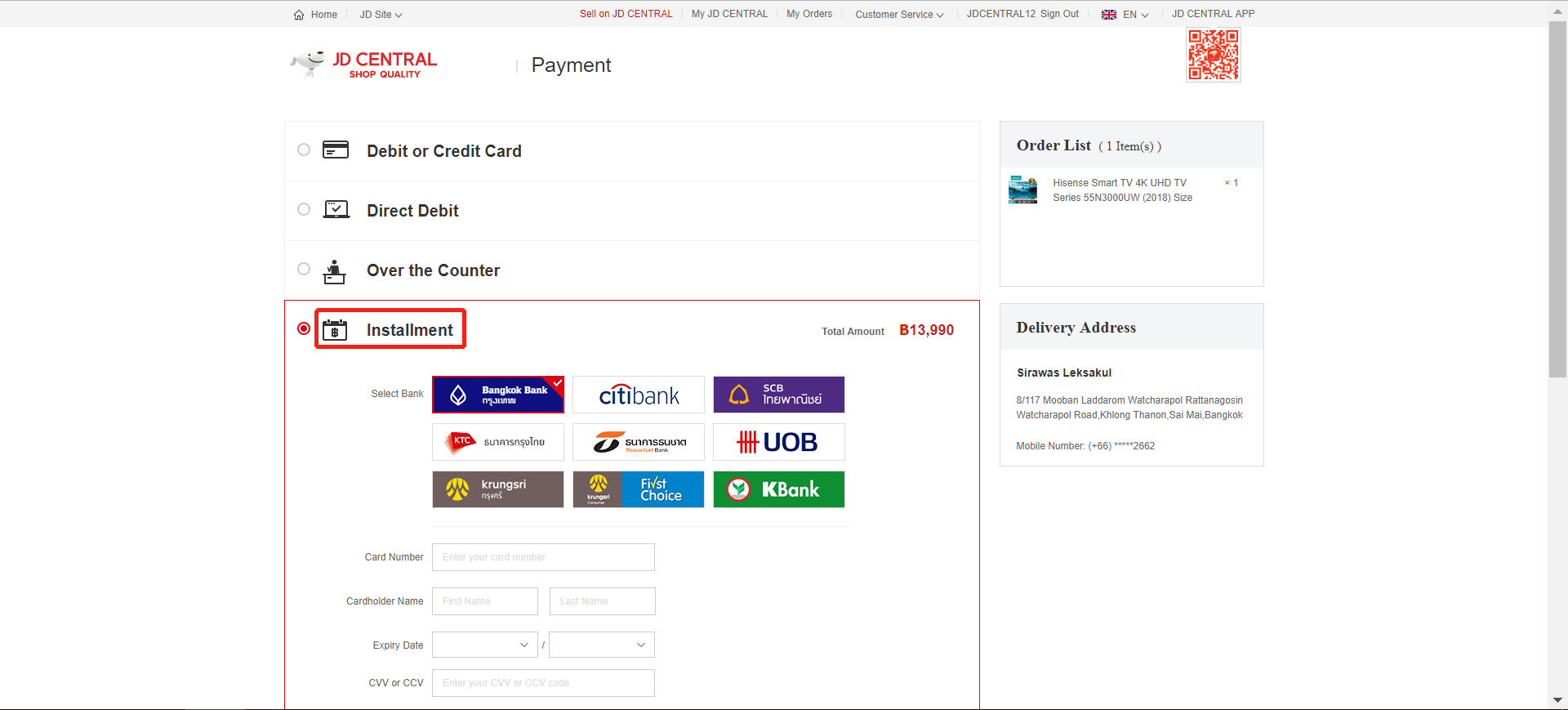Open Sell on JD CENTRAL link
The image size is (1568, 710).
coord(626,14)
